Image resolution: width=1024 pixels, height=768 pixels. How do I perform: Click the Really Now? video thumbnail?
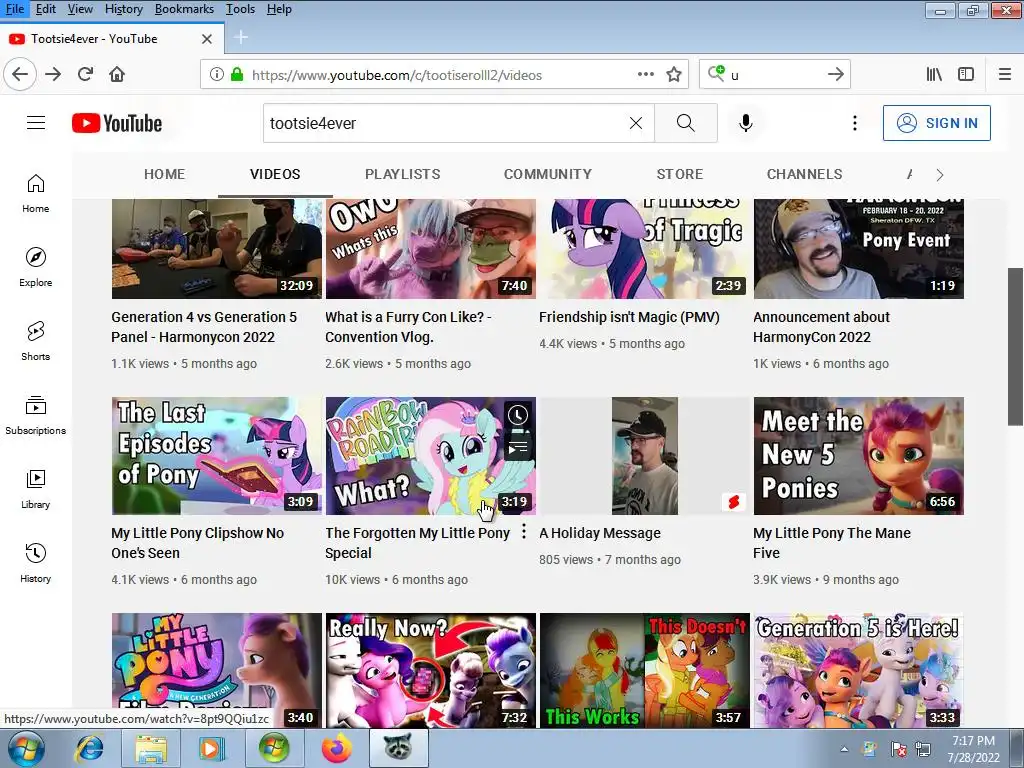(x=430, y=670)
